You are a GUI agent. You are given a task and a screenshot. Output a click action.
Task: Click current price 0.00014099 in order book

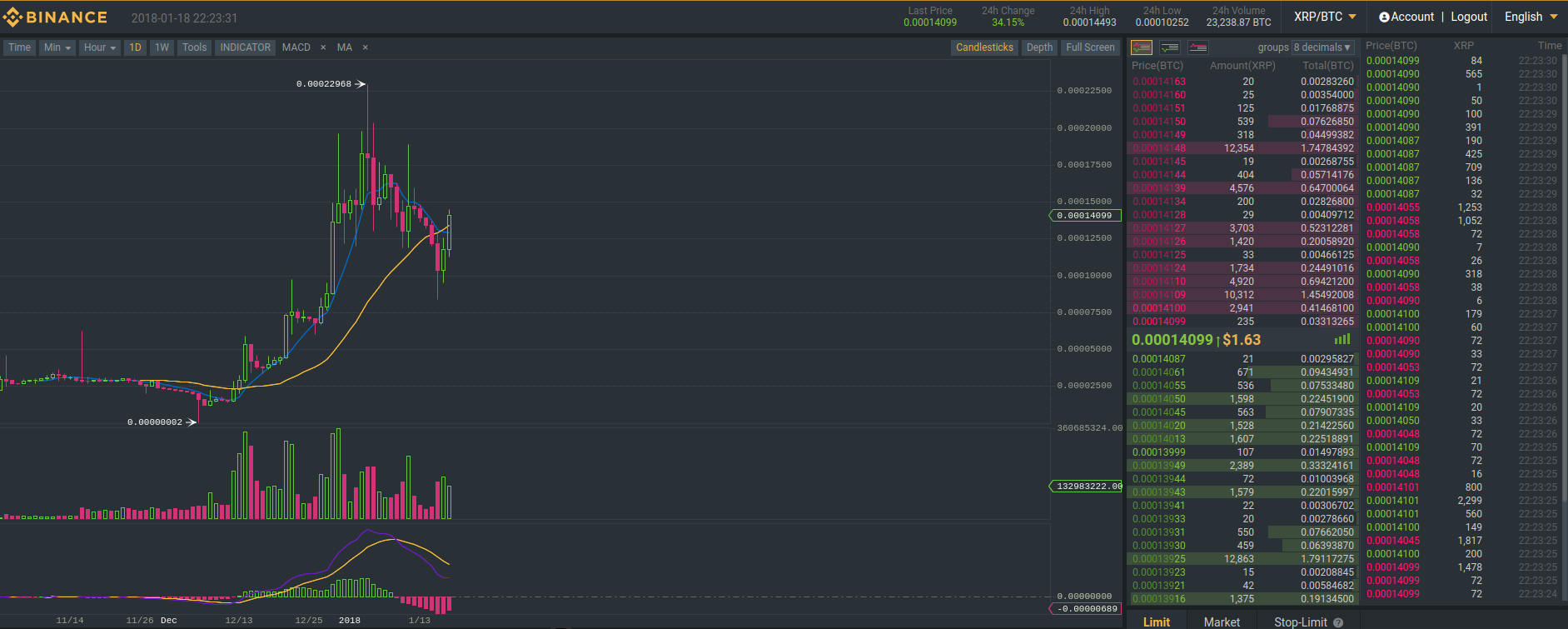tap(1172, 340)
